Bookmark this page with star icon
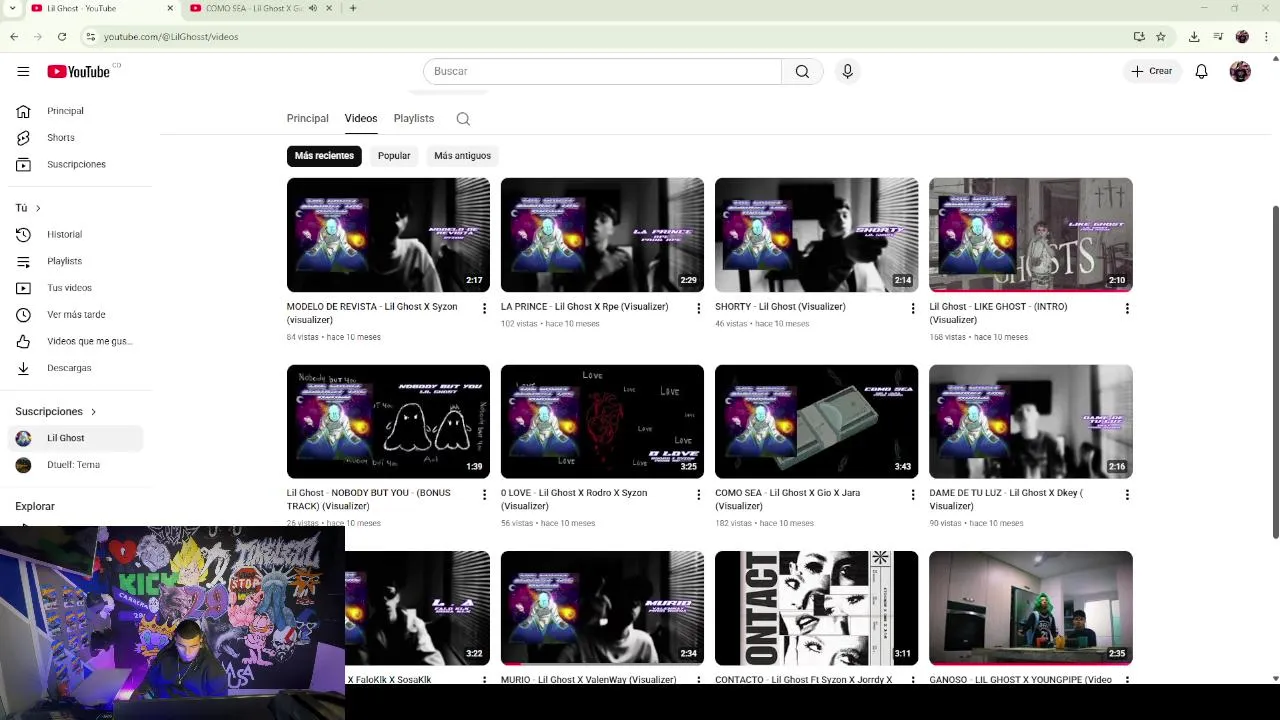 click(1161, 37)
